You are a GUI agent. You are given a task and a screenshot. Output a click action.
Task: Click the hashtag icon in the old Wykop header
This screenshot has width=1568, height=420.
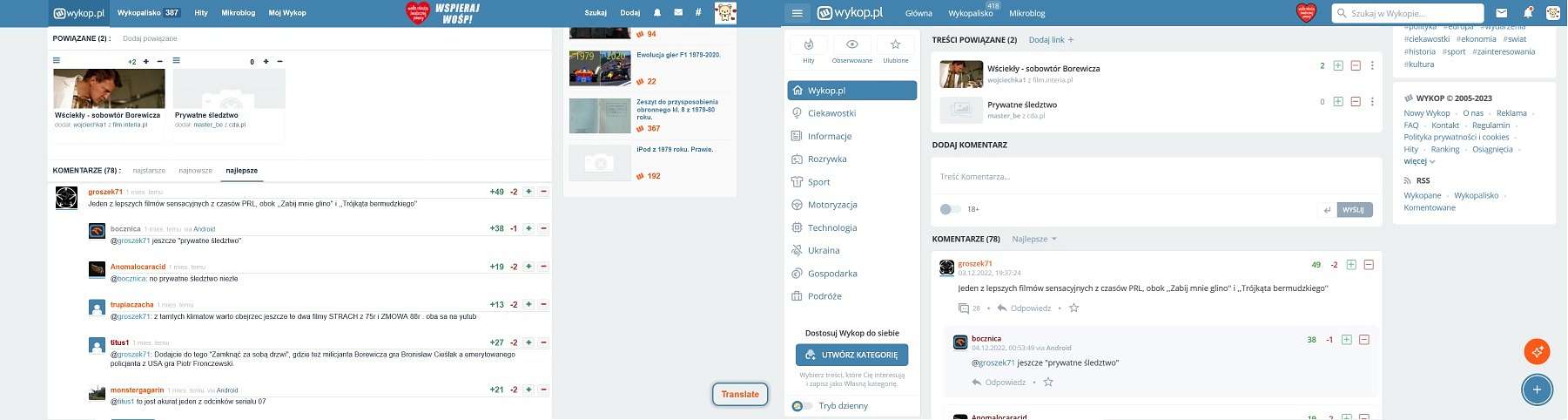point(698,13)
